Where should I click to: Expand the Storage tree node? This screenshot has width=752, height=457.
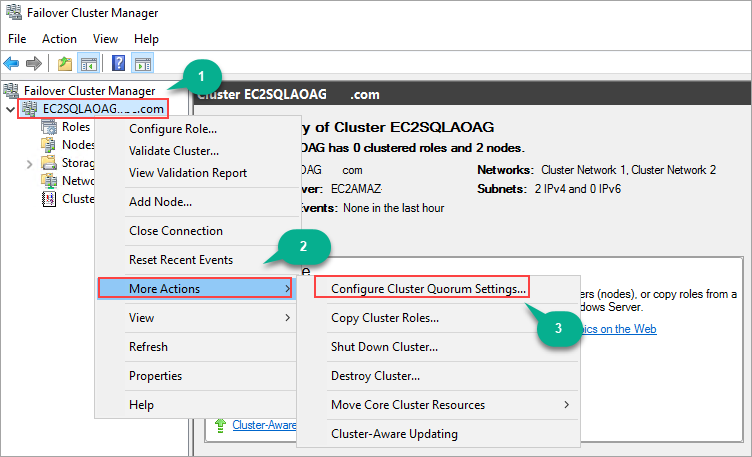point(30,164)
